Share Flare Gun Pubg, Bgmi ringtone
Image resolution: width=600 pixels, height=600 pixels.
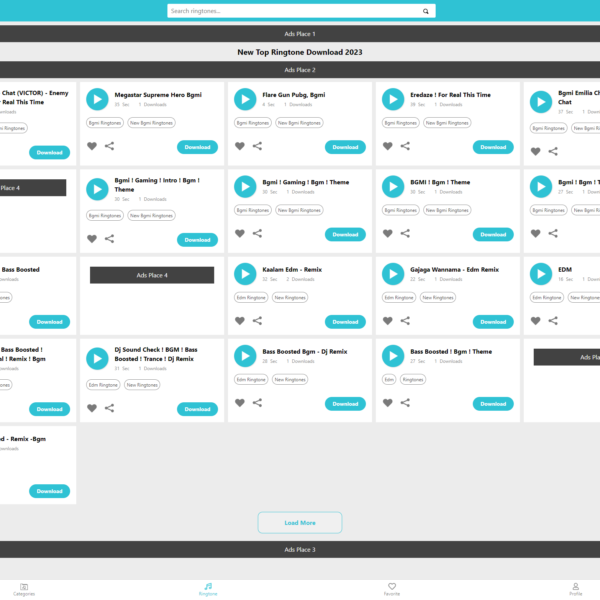click(257, 146)
